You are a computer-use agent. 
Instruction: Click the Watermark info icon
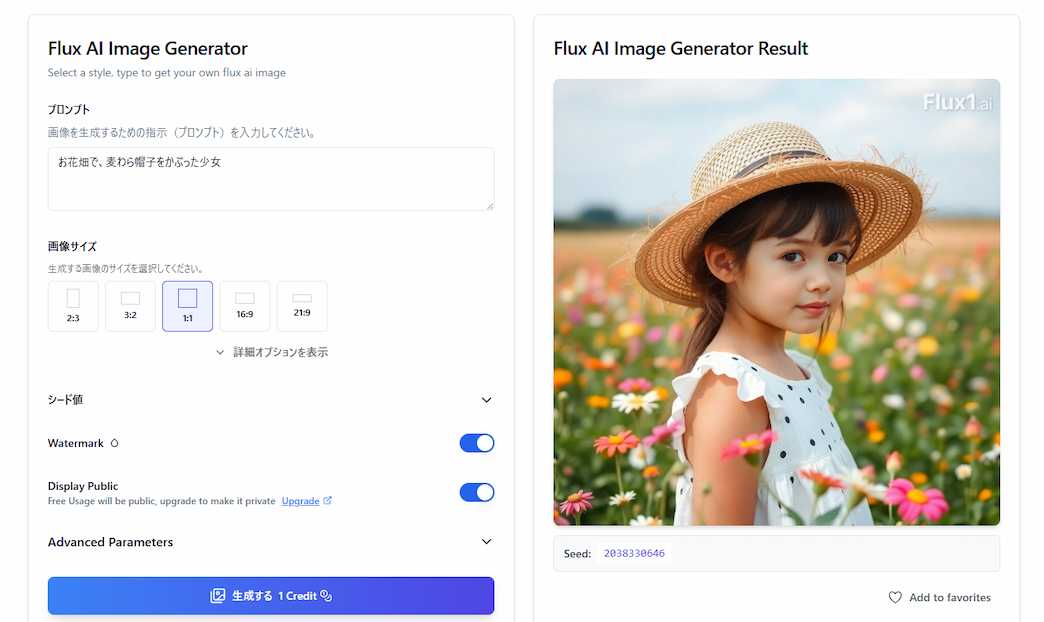coord(114,443)
